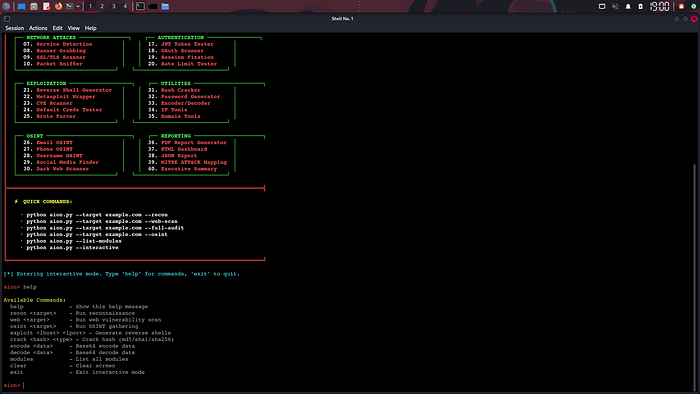Switch to workspace 3
Viewport: 700px width, 394px height.
(113, 6)
